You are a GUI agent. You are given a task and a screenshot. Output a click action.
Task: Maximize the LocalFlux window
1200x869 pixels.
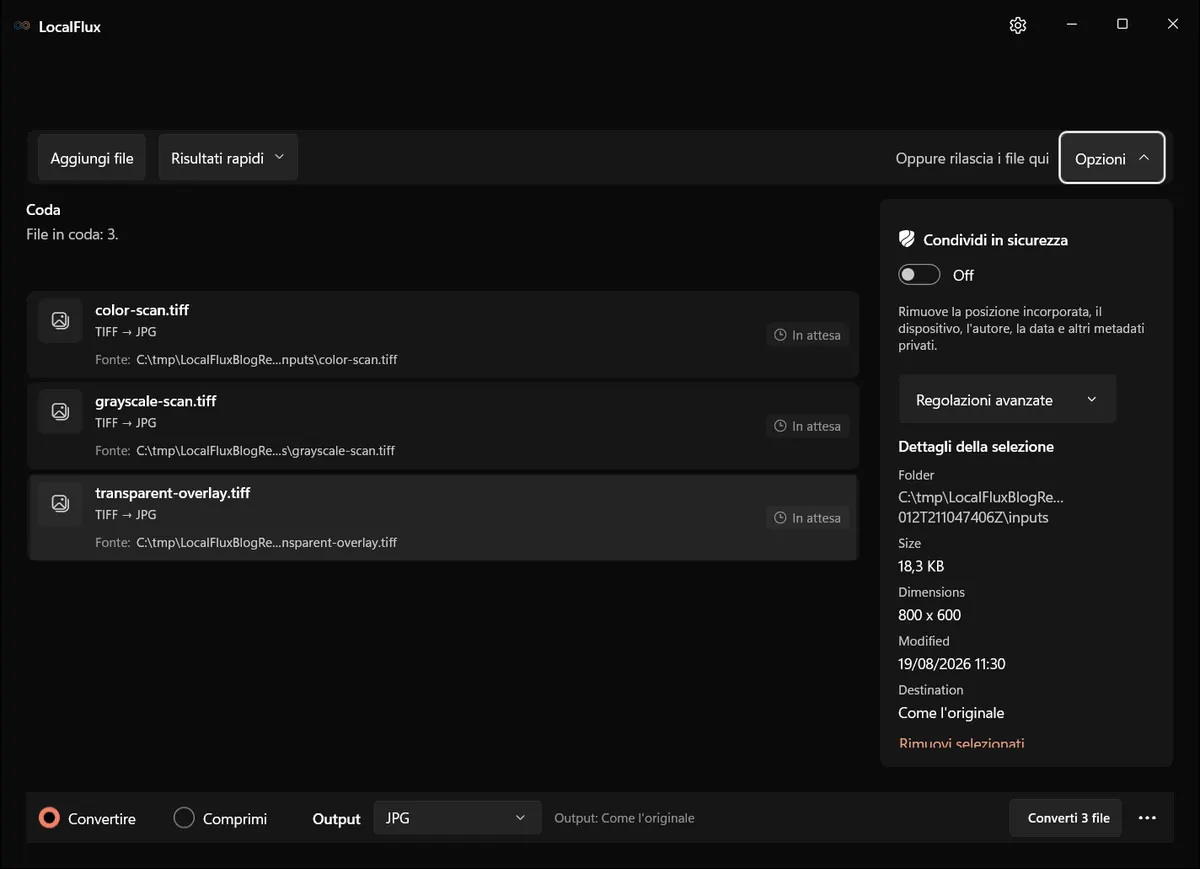click(x=1122, y=25)
